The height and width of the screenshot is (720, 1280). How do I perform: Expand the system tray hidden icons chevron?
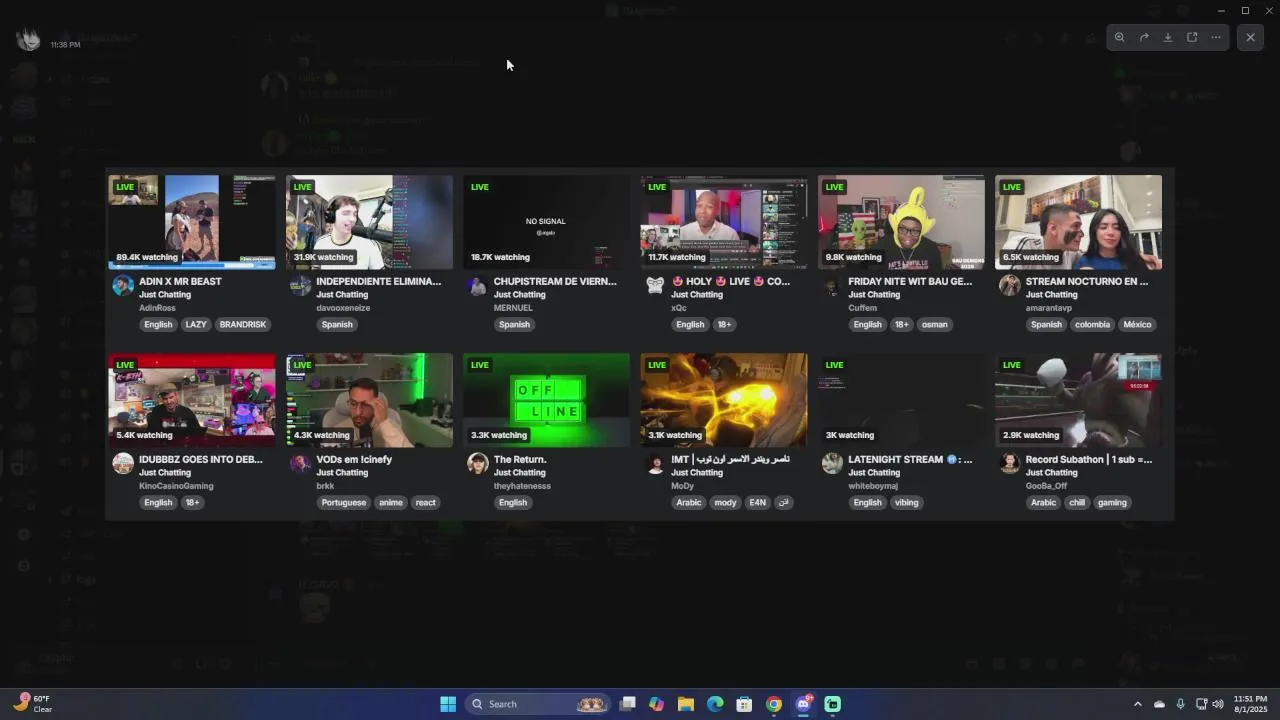click(x=1137, y=704)
